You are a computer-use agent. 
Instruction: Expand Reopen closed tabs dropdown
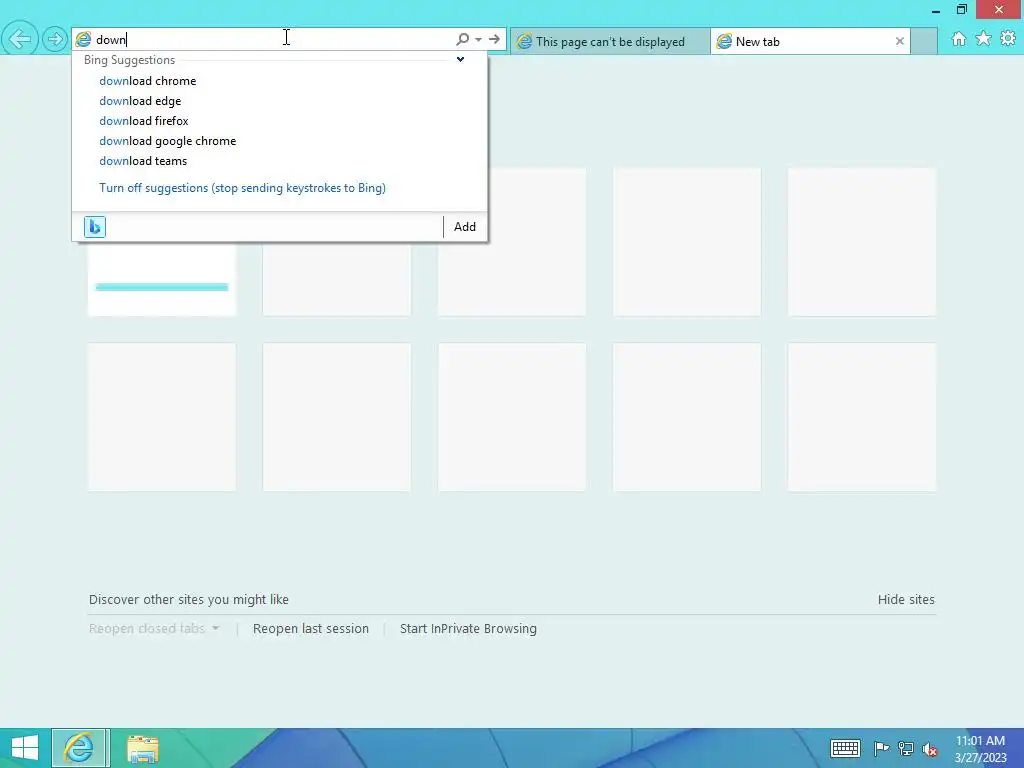154,628
